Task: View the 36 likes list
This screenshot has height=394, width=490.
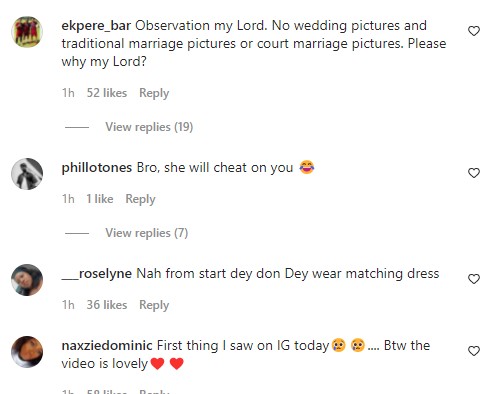Action: click(107, 305)
